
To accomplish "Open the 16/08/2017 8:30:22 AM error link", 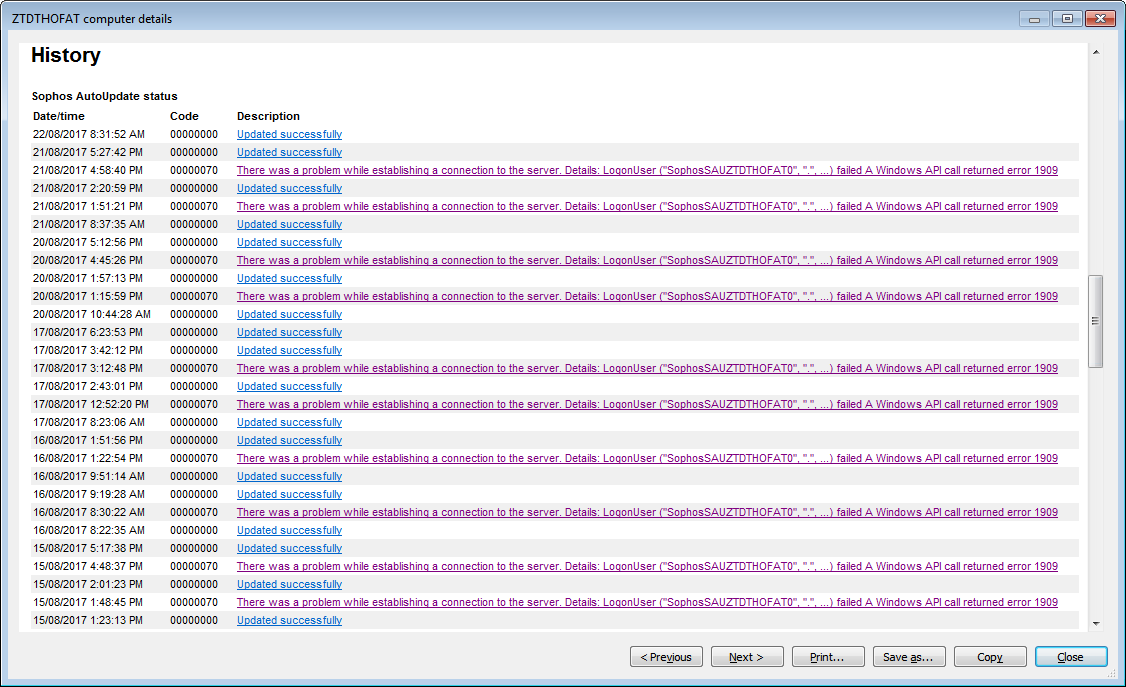I will pos(647,512).
